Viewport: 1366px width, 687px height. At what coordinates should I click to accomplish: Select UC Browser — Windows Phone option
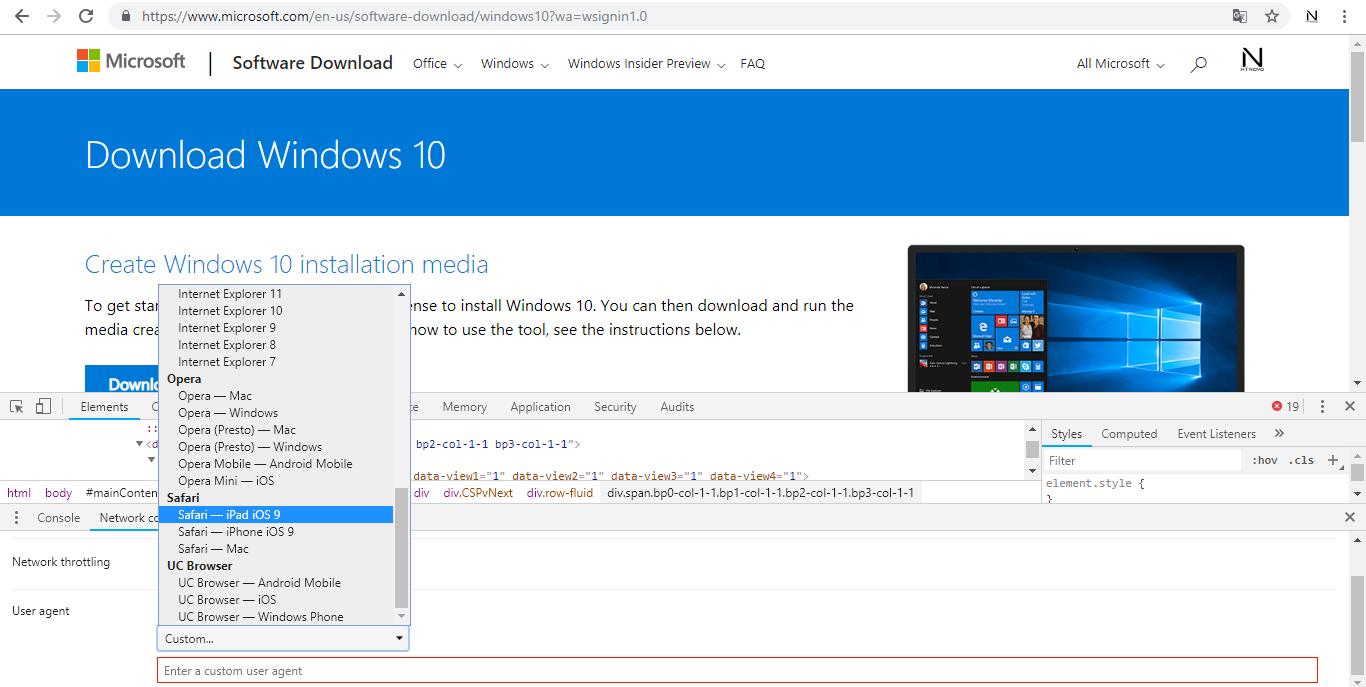(276, 616)
